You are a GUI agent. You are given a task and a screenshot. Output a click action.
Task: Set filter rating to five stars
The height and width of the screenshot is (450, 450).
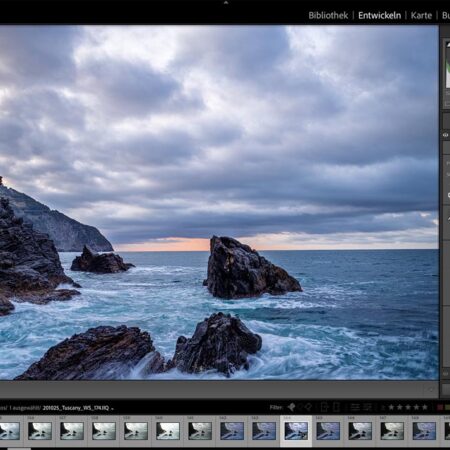point(424,407)
